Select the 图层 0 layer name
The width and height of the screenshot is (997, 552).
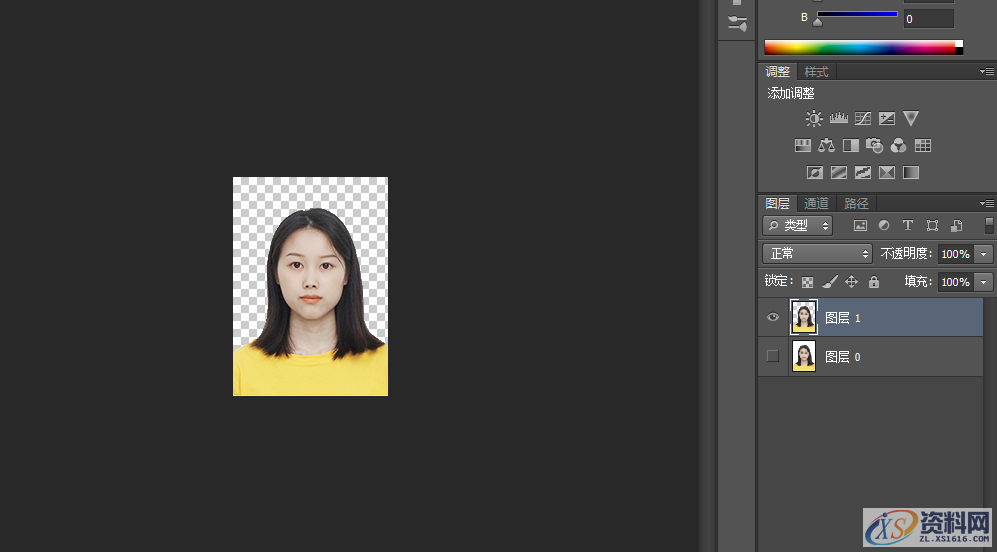tap(842, 357)
